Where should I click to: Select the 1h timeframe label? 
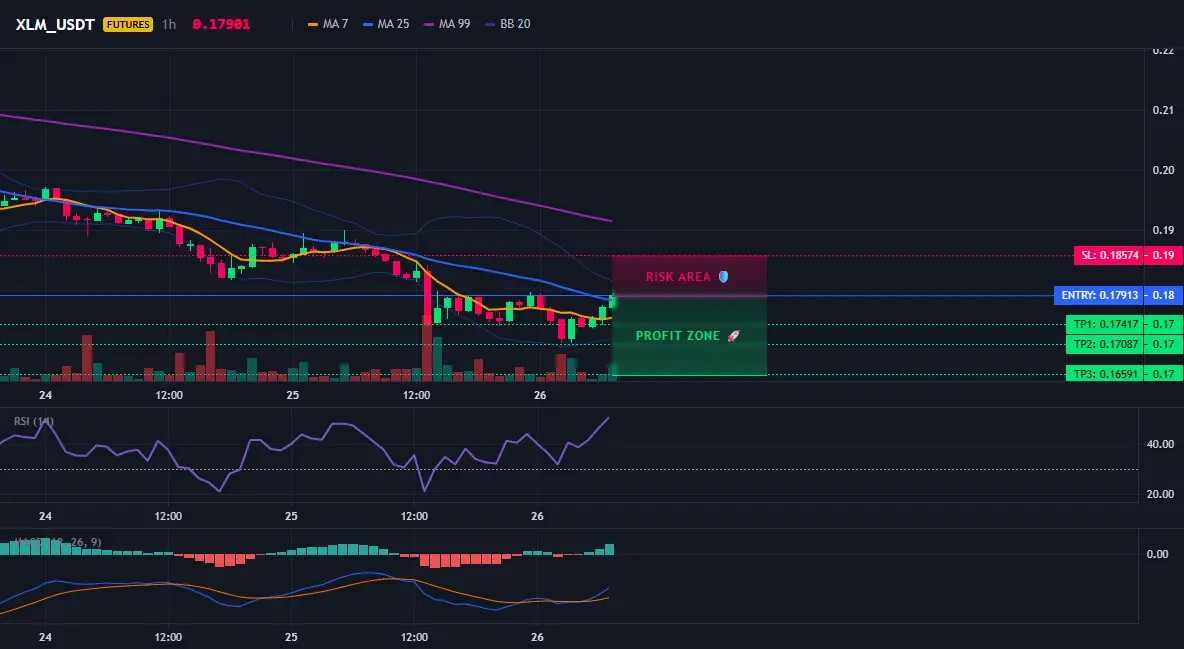169,24
